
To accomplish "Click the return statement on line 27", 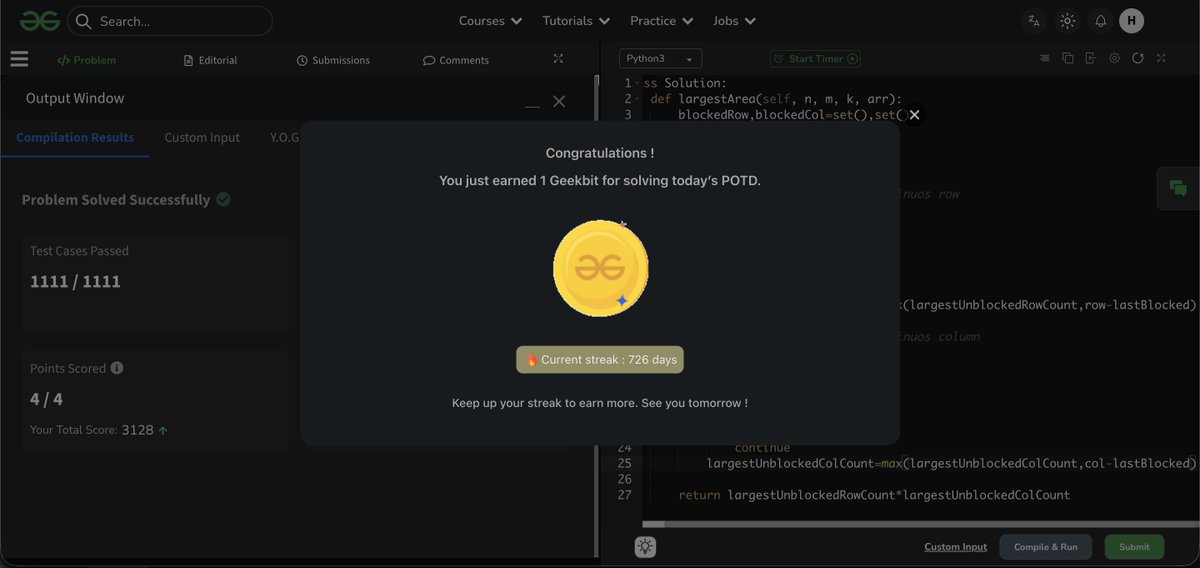I will 874,495.
